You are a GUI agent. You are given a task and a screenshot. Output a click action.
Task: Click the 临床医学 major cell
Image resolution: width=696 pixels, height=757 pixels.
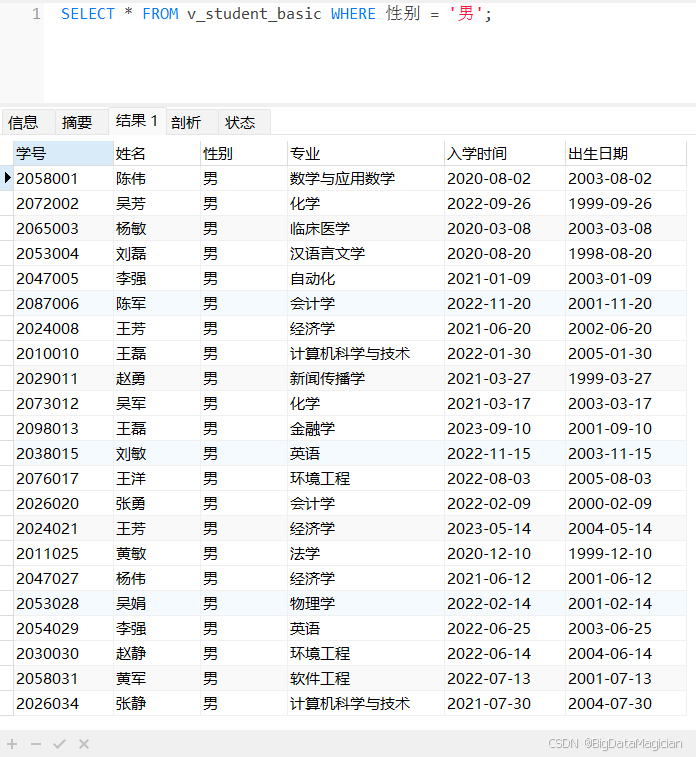tap(365, 228)
